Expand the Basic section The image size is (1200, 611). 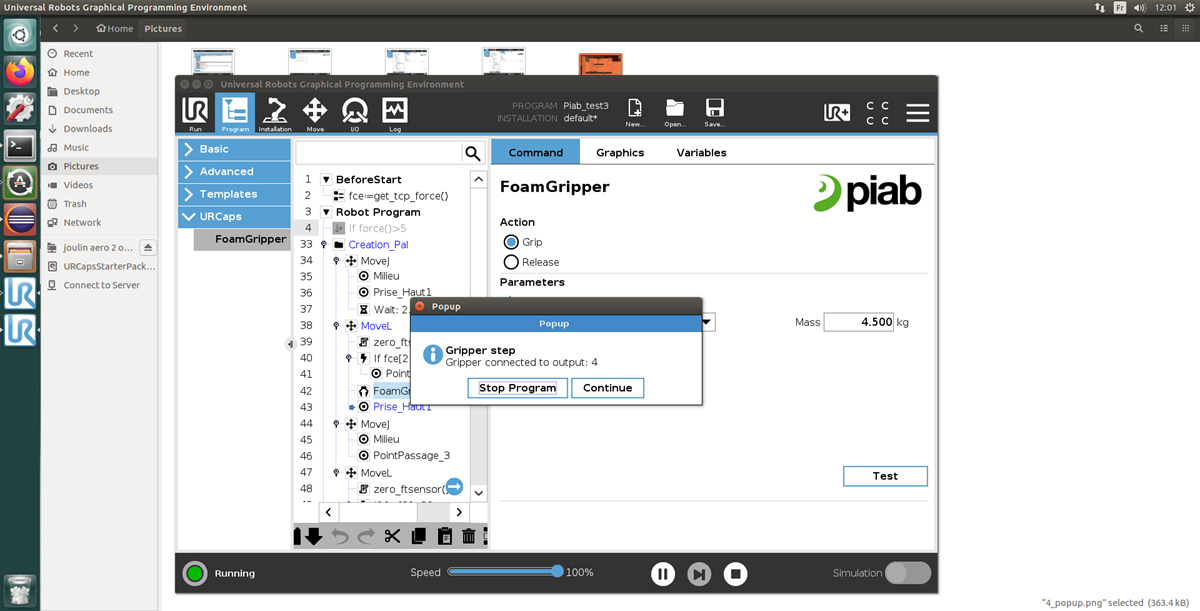coord(233,149)
